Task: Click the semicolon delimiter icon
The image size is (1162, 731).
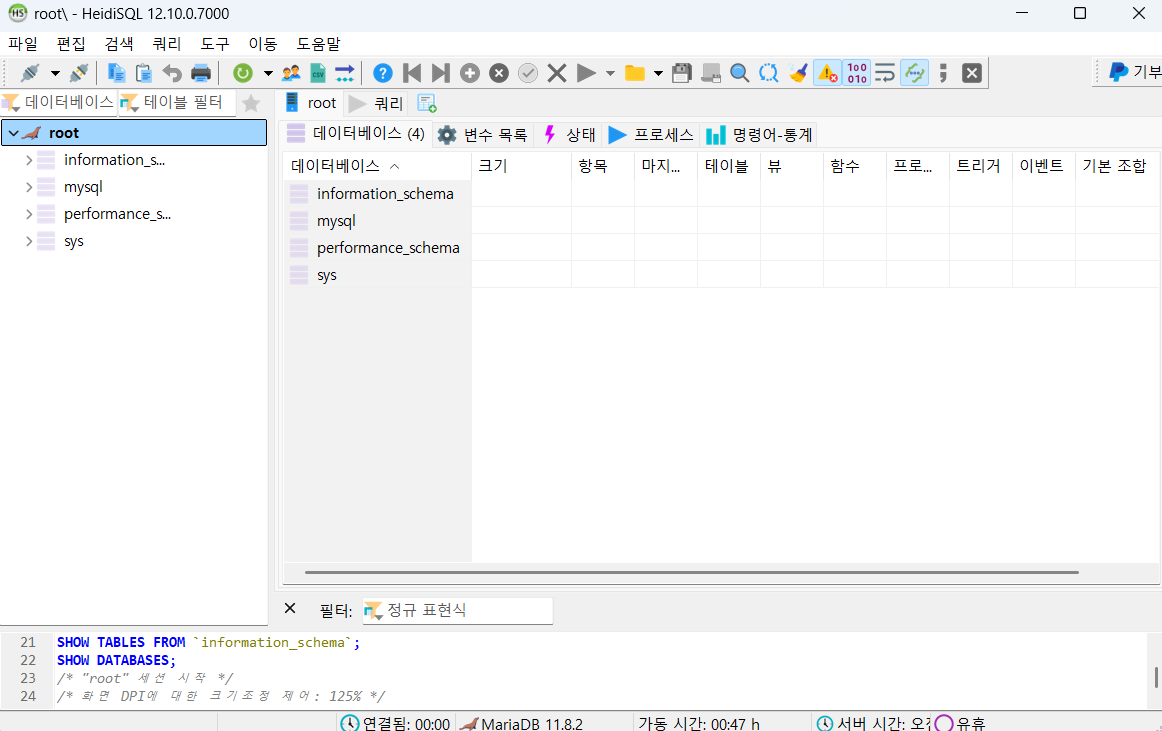Action: (943, 73)
